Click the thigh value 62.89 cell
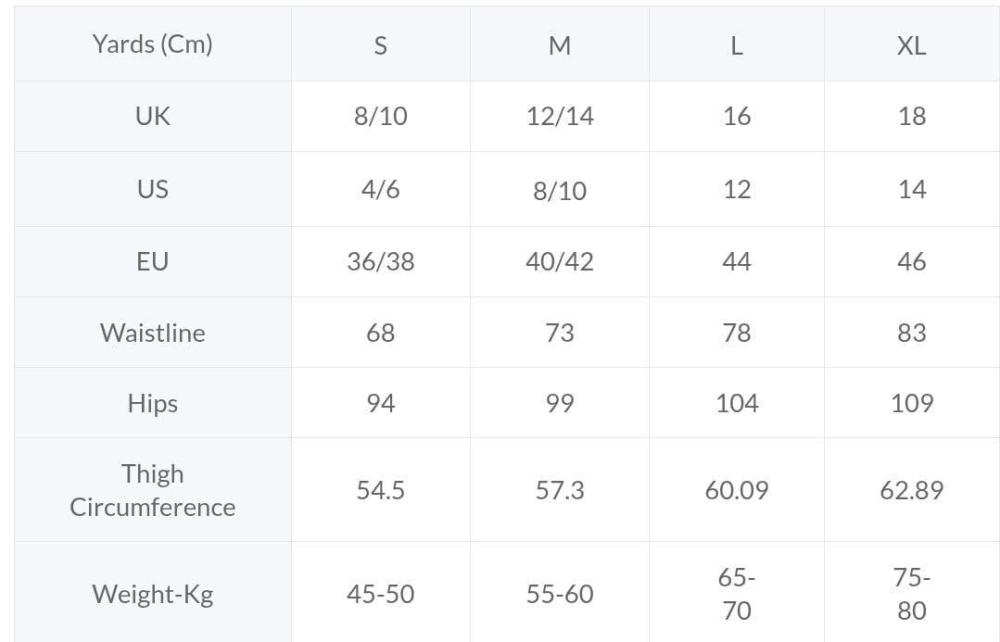 tap(912, 490)
